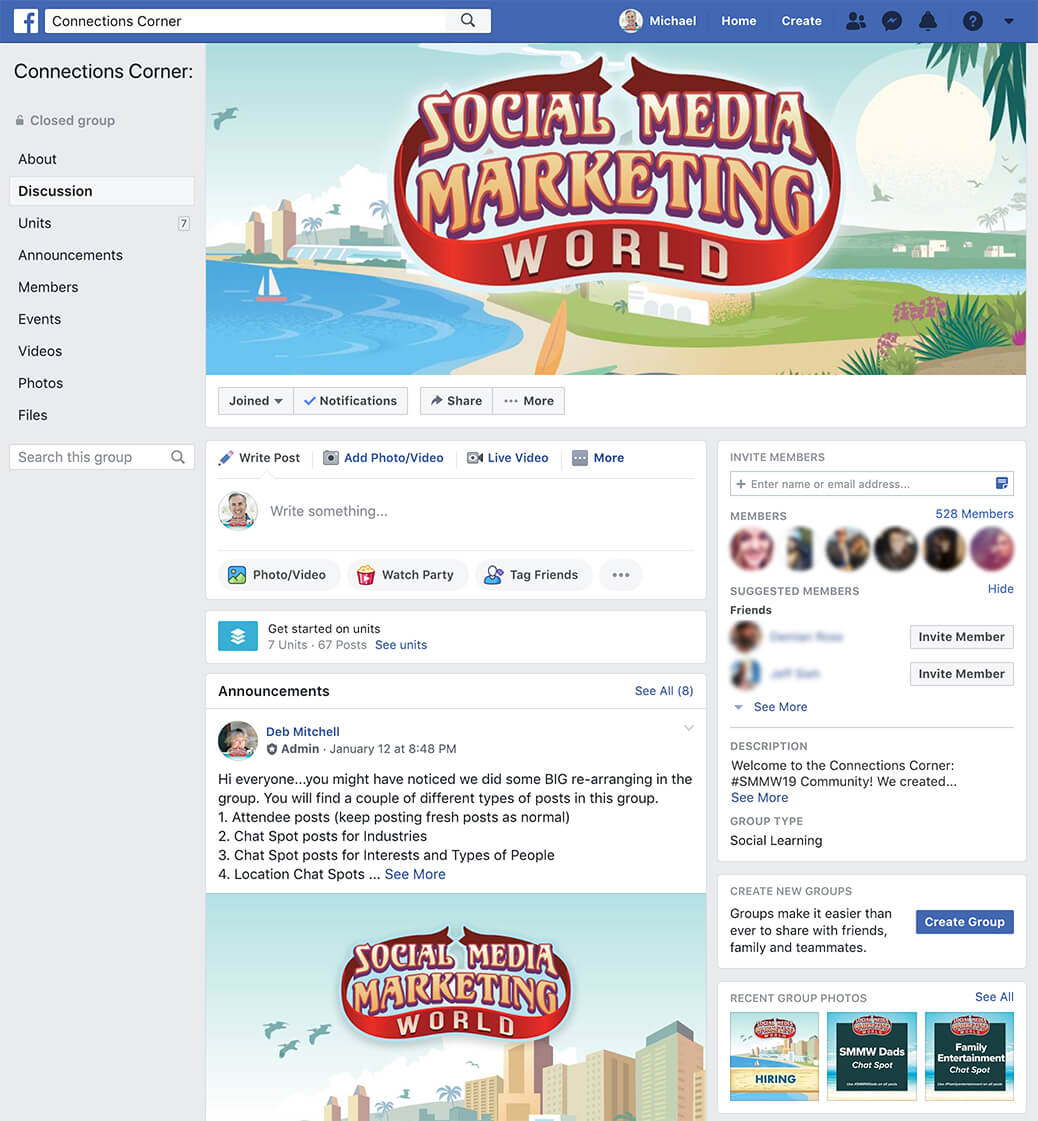Open the Notifications bell icon
The height and width of the screenshot is (1121, 1038).
tap(928, 21)
